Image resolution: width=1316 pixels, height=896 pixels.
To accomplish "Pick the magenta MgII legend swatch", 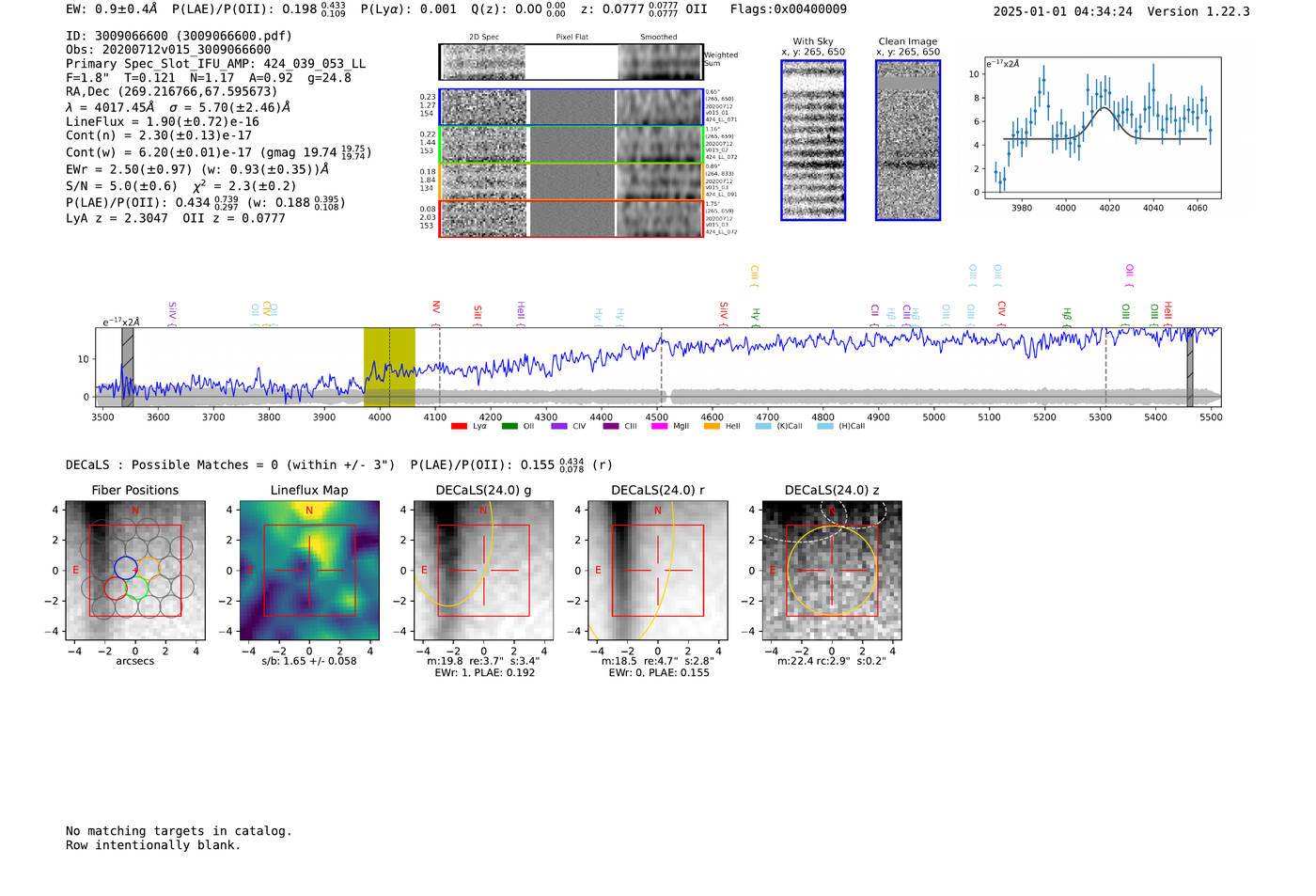I will pyautogui.click(x=659, y=426).
